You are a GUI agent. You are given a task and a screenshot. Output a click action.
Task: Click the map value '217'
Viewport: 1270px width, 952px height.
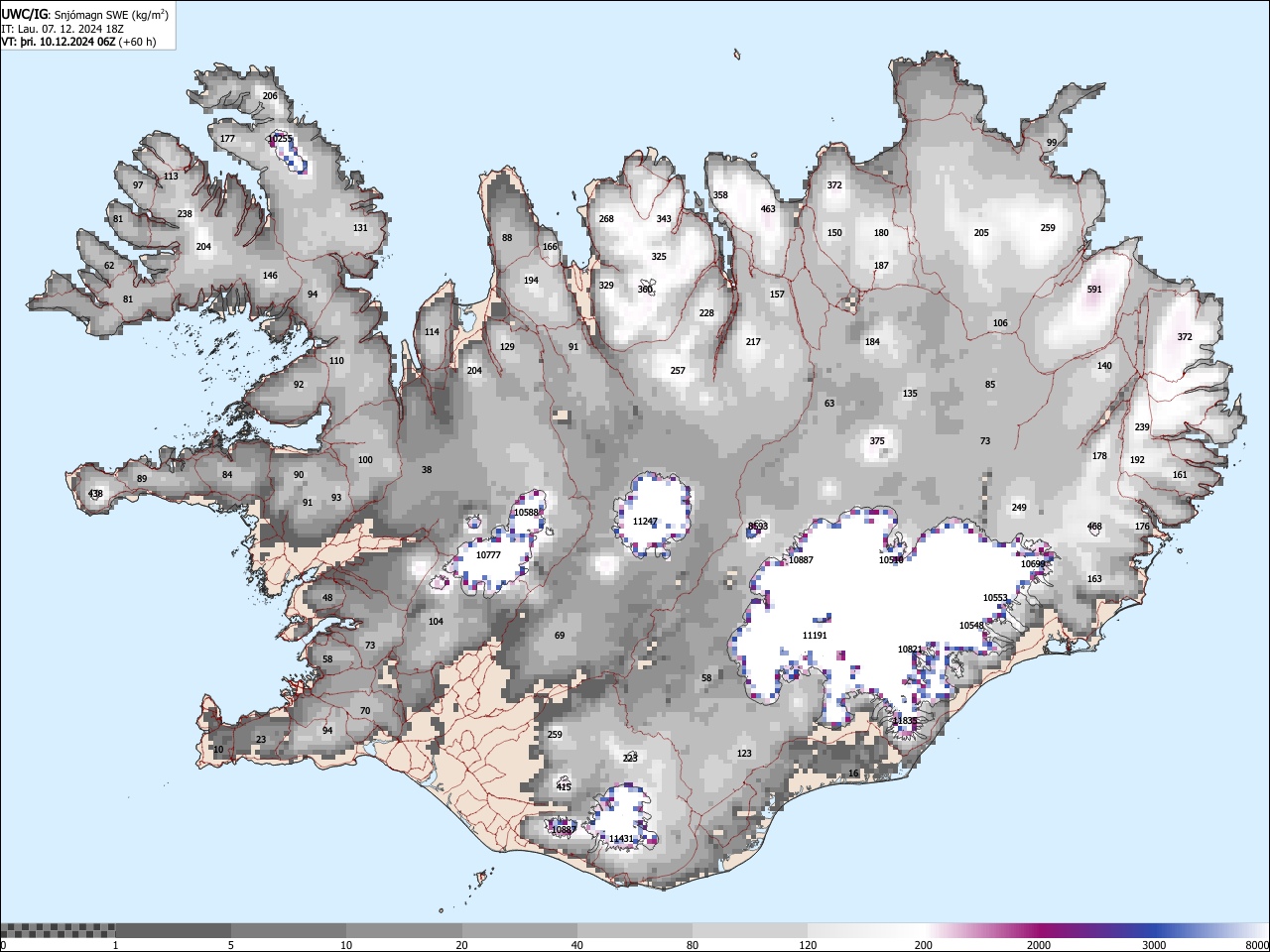point(753,342)
